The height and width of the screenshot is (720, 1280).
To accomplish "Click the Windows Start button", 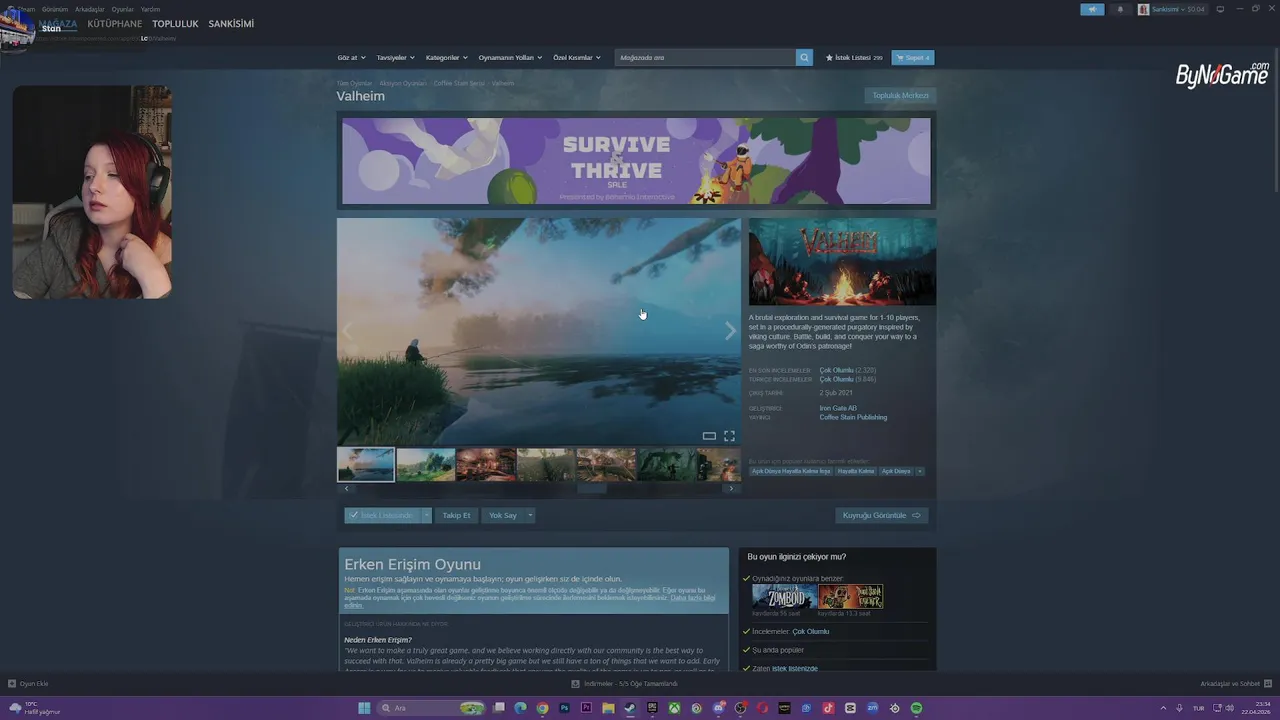I will [364, 708].
